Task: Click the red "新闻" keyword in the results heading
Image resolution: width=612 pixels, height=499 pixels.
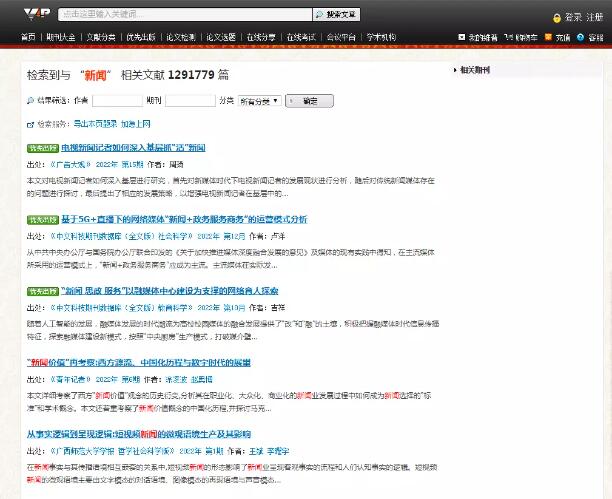Action: 96,75
